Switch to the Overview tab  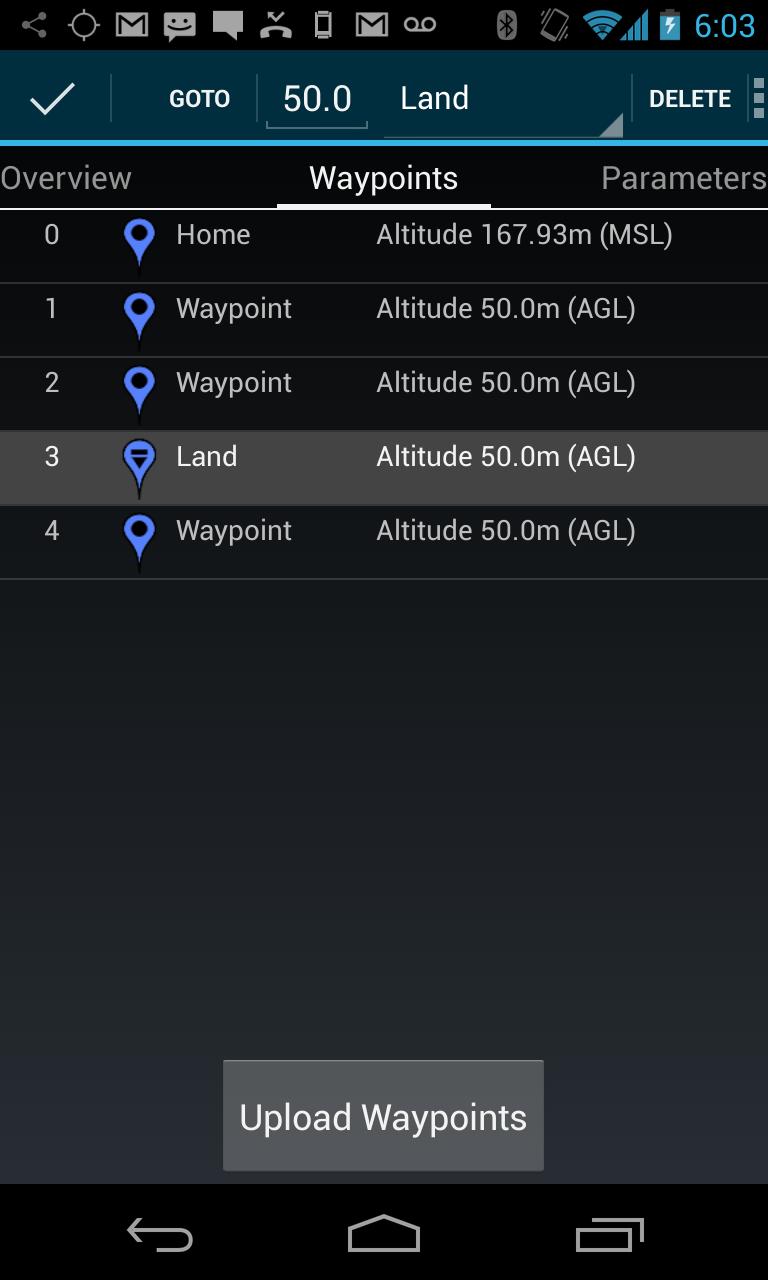pos(66,177)
